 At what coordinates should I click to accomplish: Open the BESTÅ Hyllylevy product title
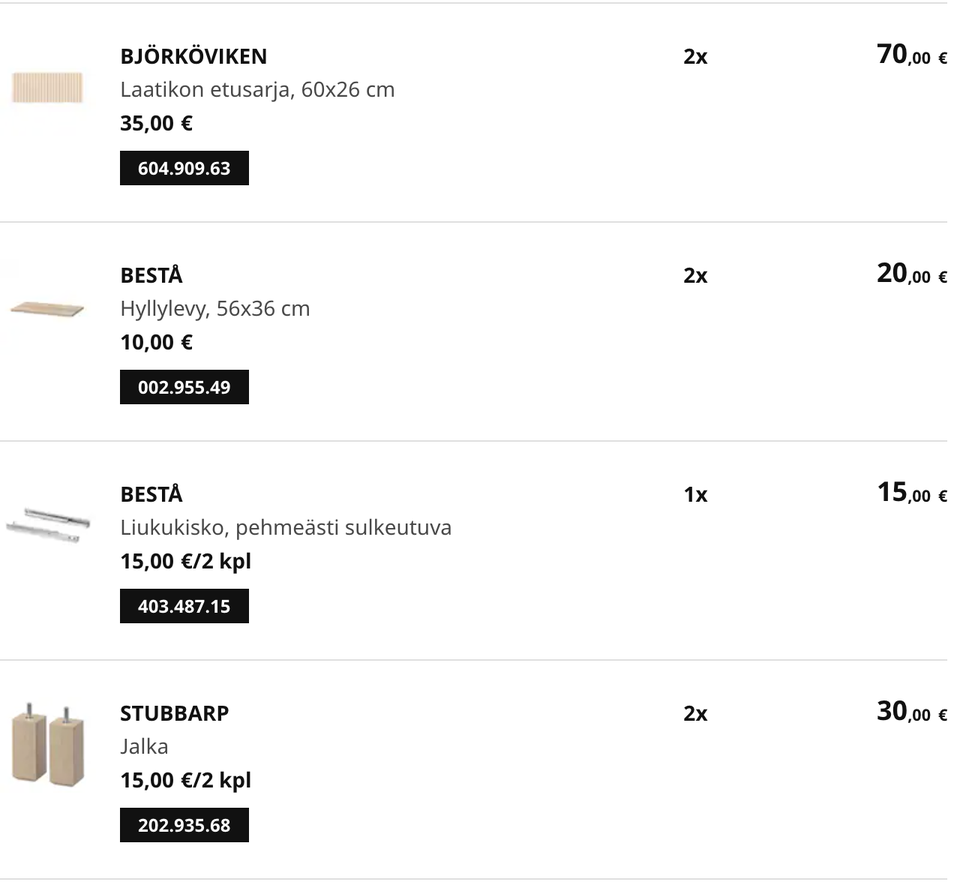[151, 275]
